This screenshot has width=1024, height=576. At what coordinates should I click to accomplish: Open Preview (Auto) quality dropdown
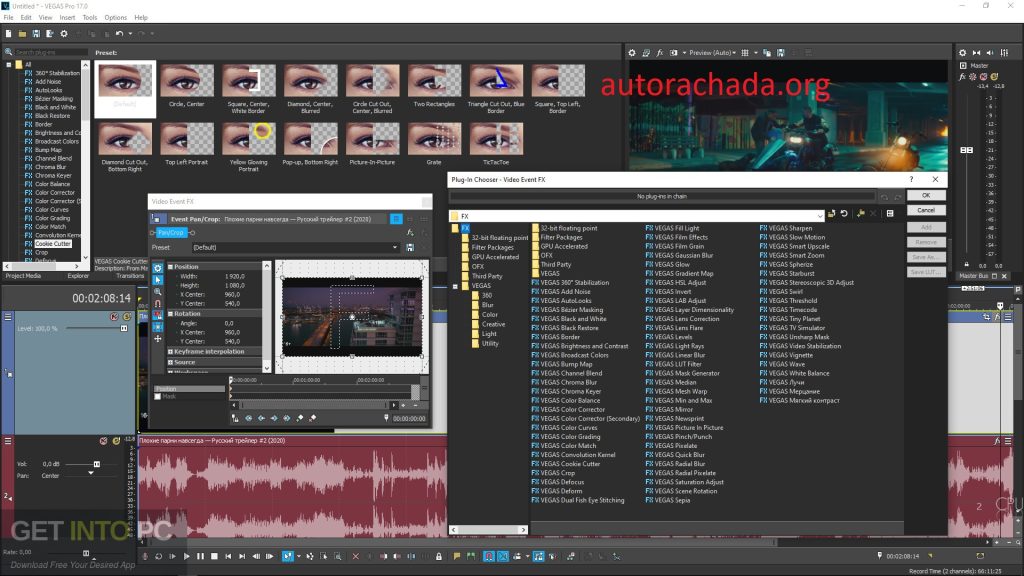712,53
